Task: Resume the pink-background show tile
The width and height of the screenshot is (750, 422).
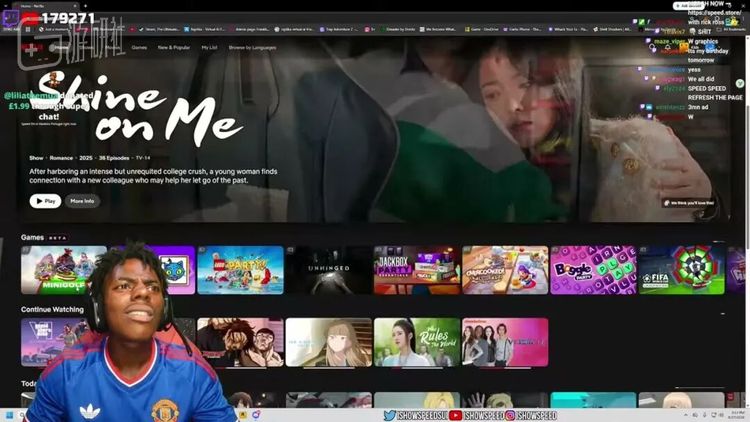Action: 505,342
